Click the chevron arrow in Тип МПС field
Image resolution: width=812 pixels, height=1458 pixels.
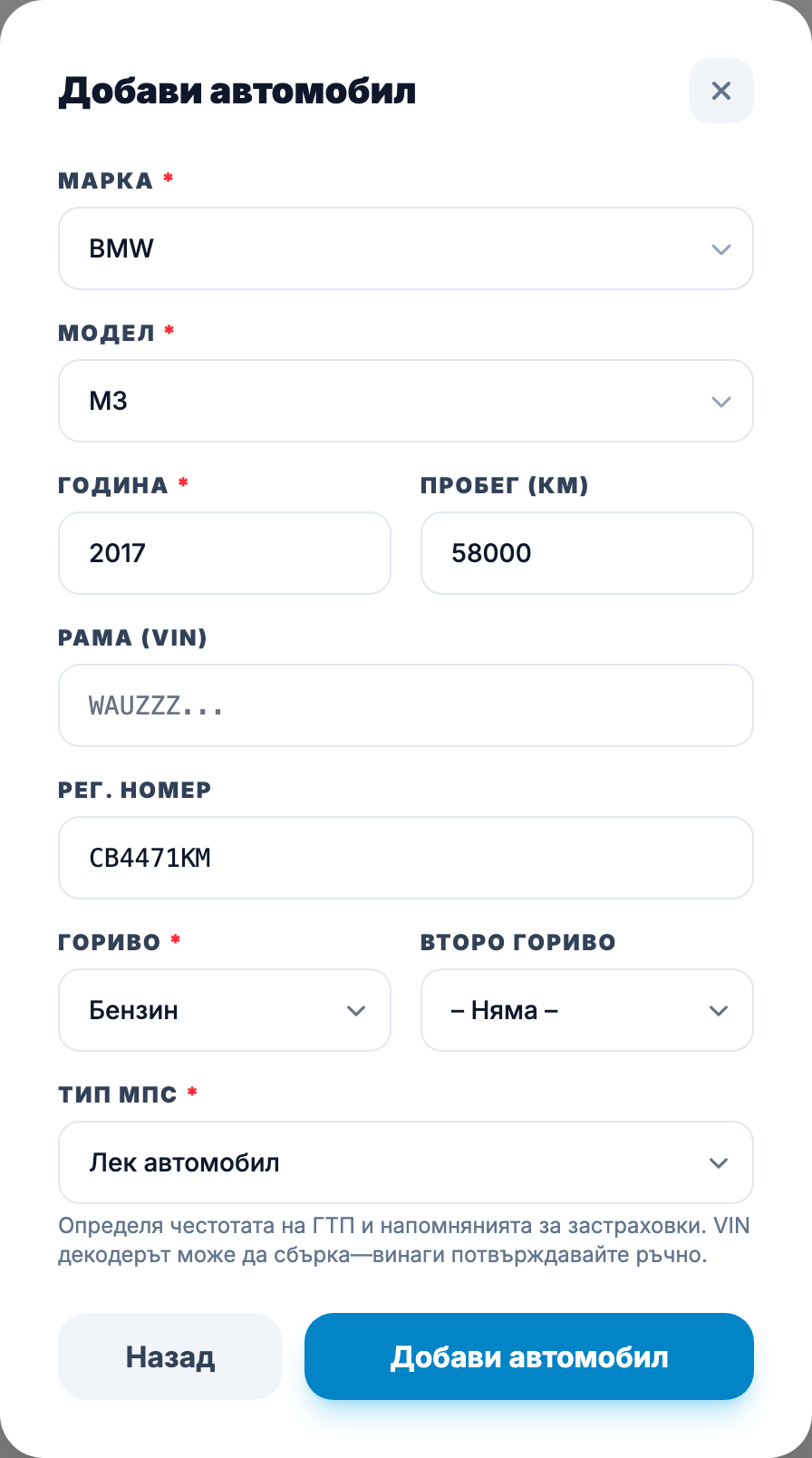click(x=719, y=1163)
